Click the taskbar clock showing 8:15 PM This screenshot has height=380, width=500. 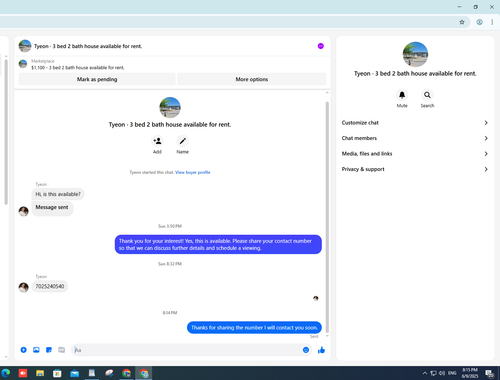click(470, 373)
